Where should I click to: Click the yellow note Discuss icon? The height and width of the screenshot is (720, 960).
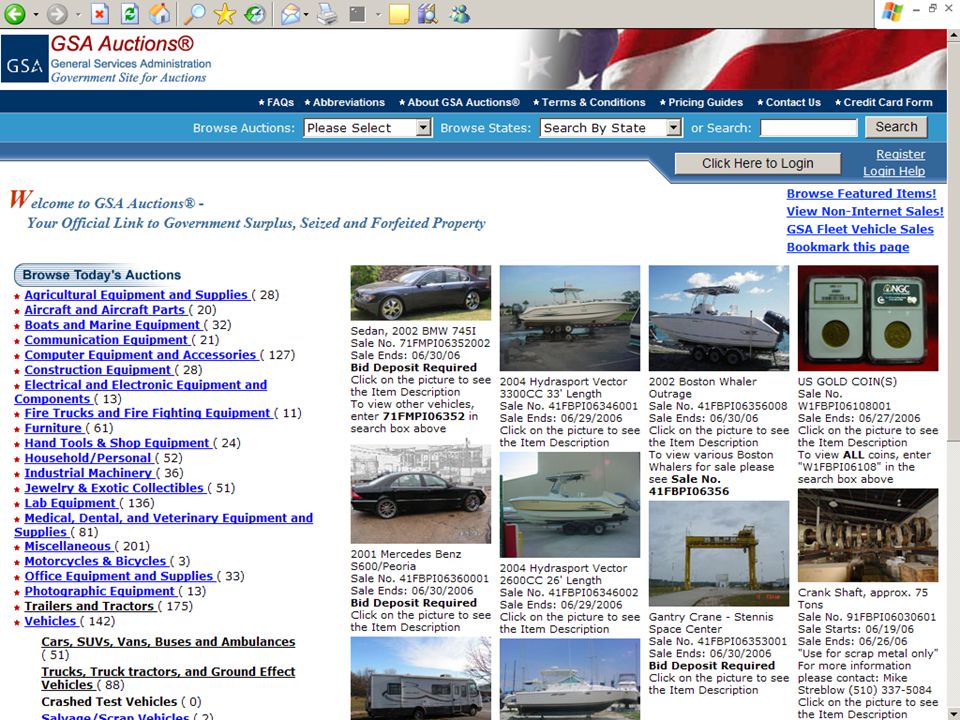[399, 13]
